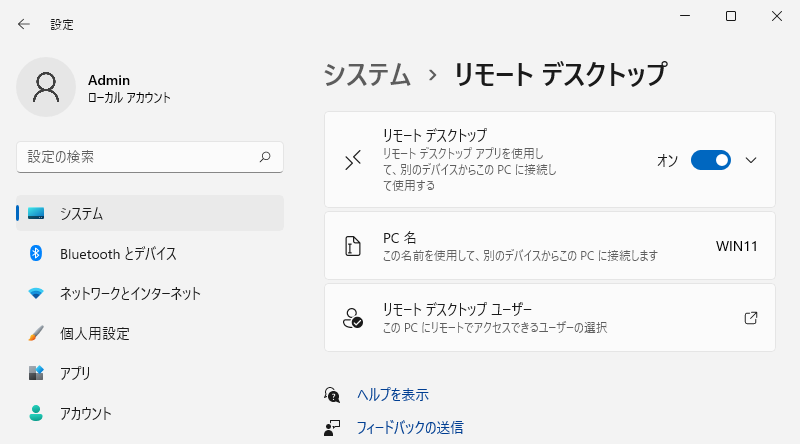800x444 pixels.
Task: Click the アプリ icon in sidebar
Action: pyautogui.click(x=36, y=373)
